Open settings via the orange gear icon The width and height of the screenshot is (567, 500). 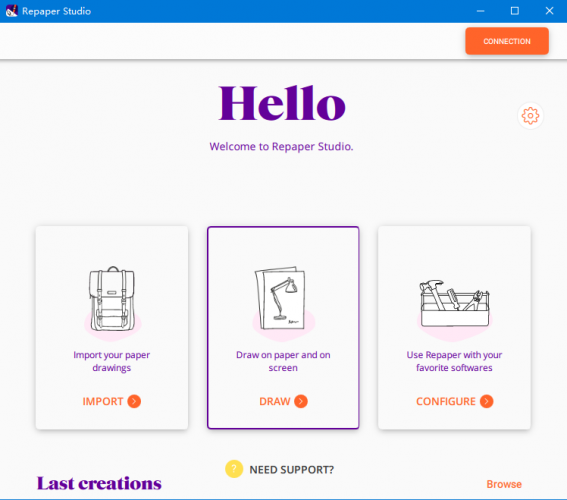pos(530,116)
